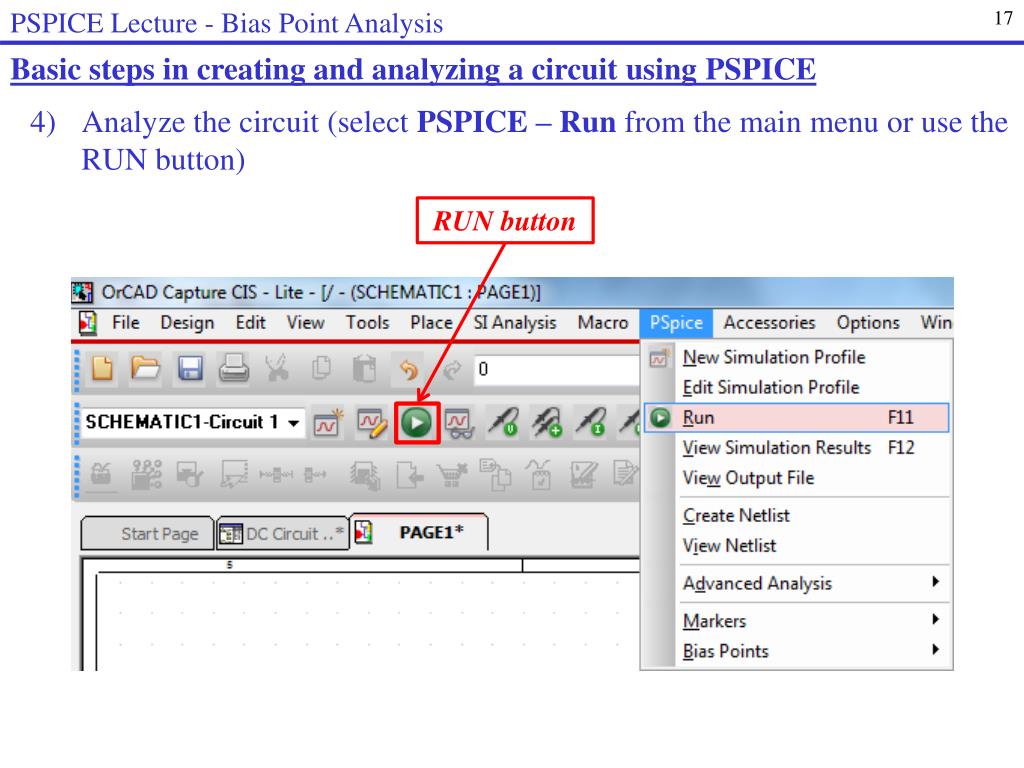Open the Macro menu

(x=603, y=323)
